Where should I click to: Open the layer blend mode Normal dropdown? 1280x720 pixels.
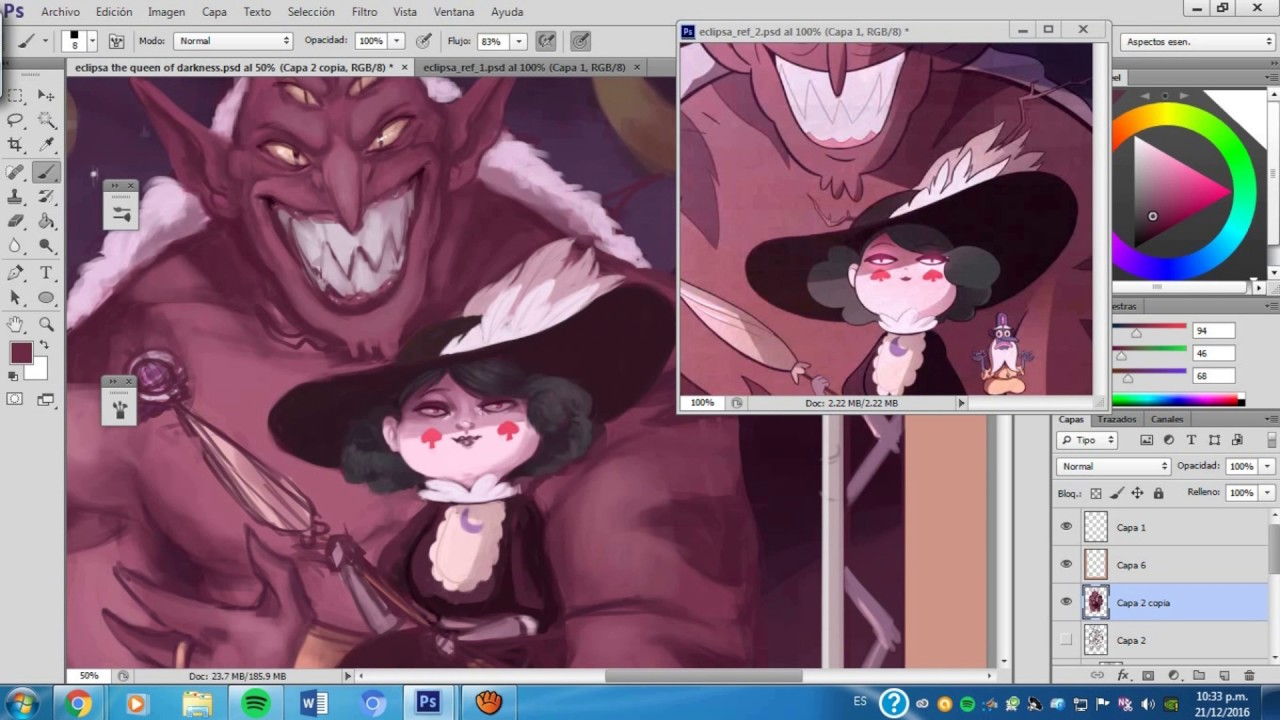1113,466
